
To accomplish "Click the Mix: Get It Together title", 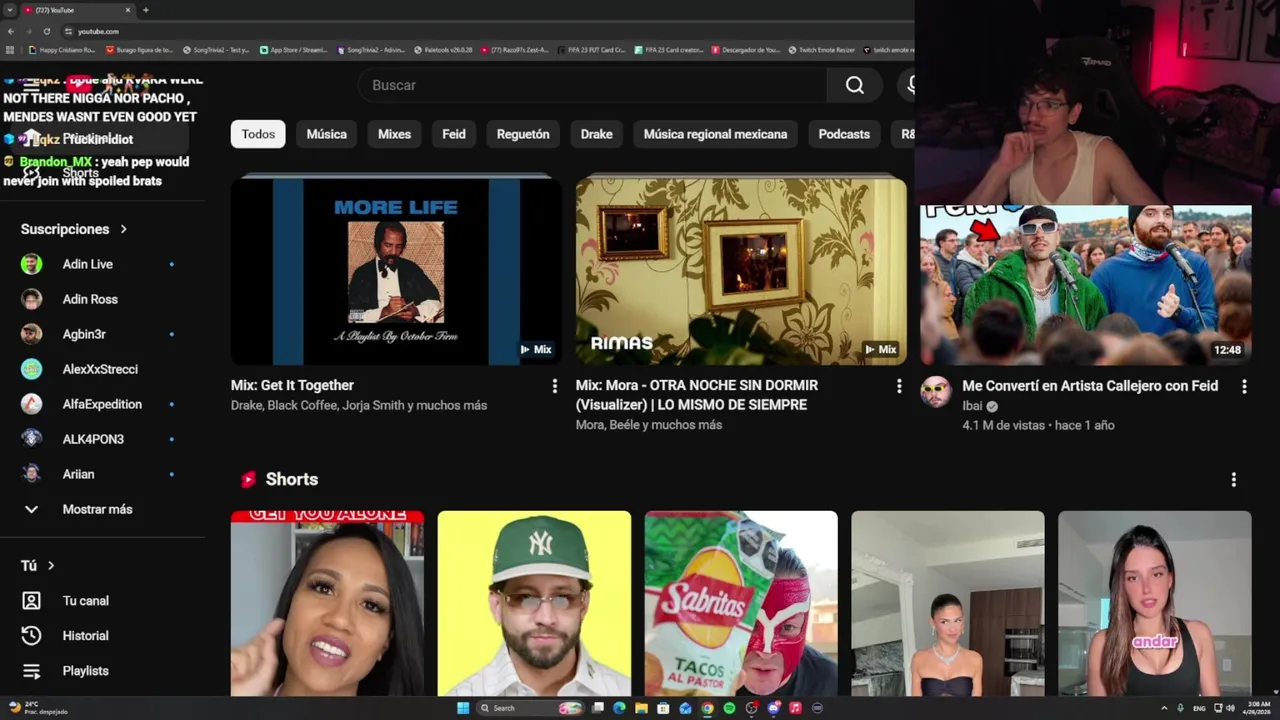I will [292, 385].
